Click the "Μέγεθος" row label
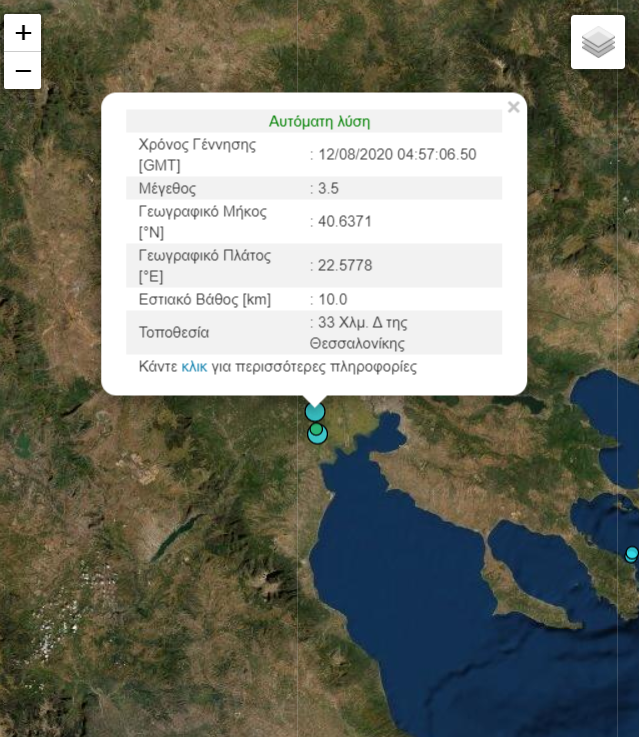This screenshot has height=737, width=639. click(x=167, y=188)
